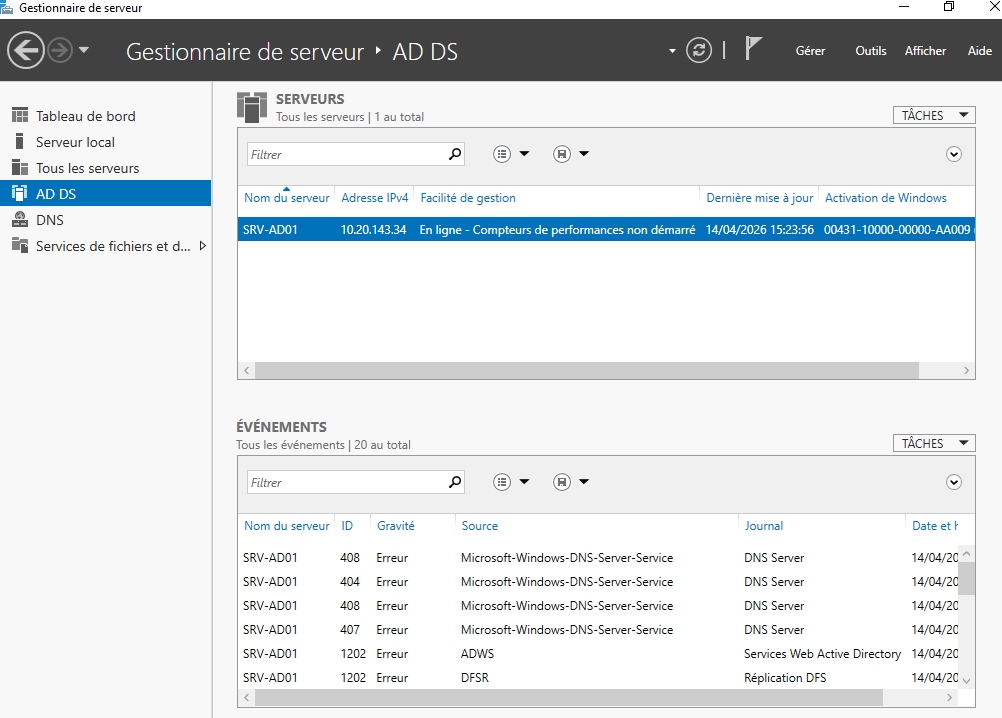Screen dimensions: 1002x718
Task: Open the TÂCHES dropdown for Événements
Action: pos(934,443)
